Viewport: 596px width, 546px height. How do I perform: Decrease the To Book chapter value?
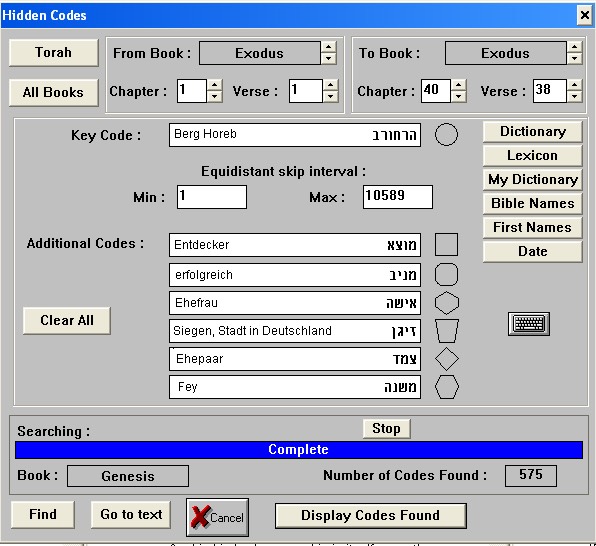pos(458,96)
